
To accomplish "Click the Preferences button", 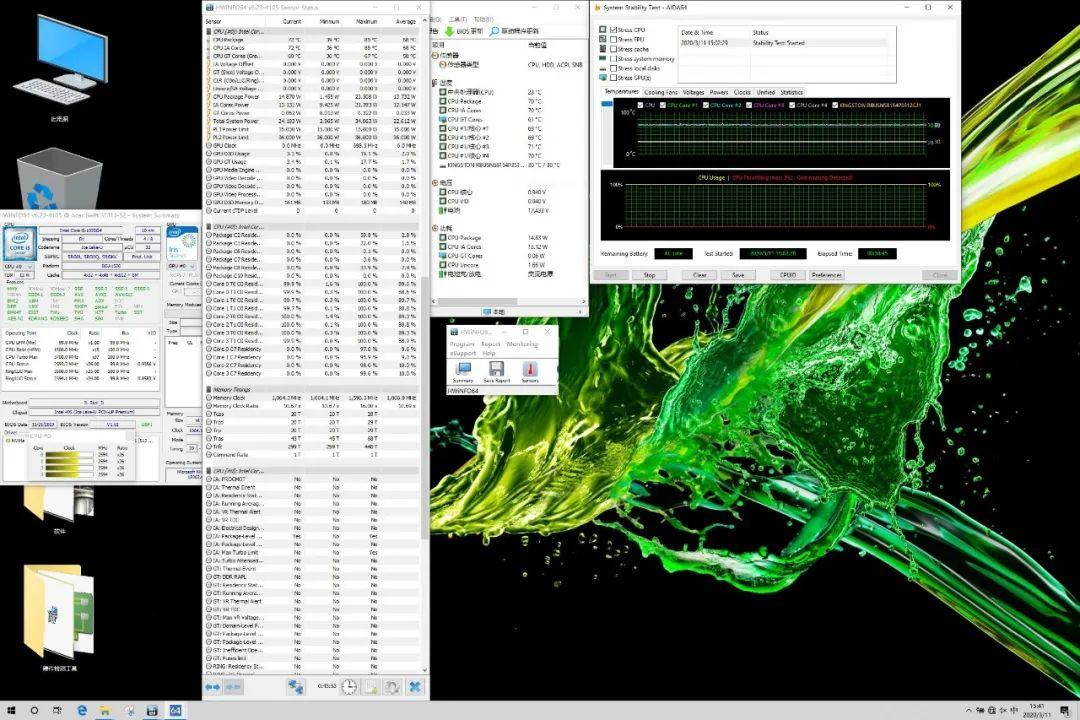I will point(826,275).
